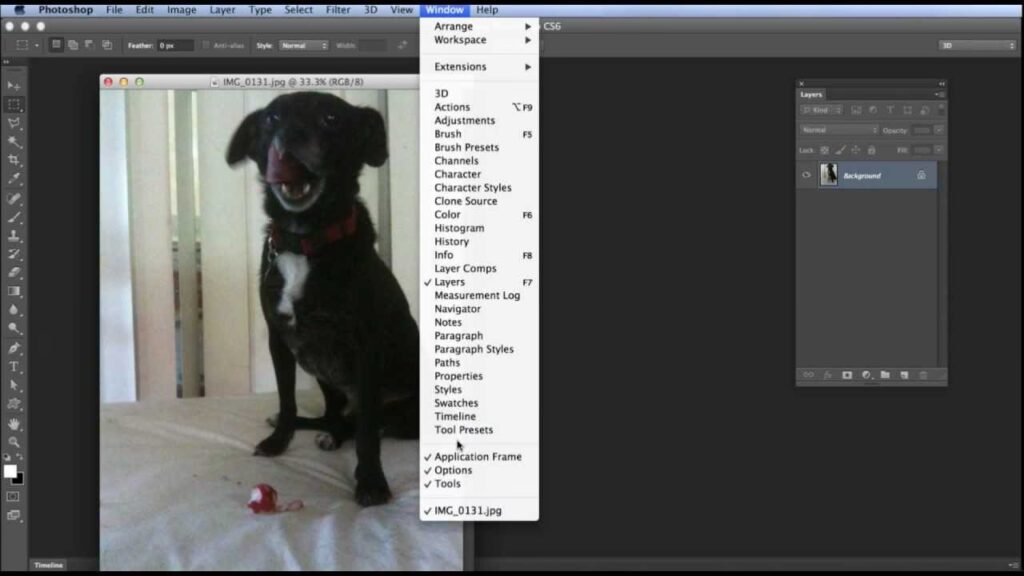Open the layer blend mode dropdown

tap(838, 130)
